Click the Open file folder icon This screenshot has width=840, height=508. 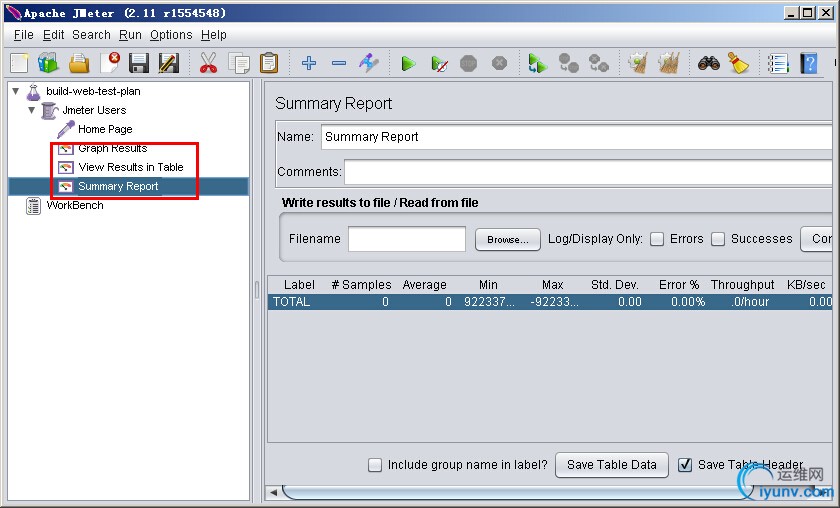[79, 63]
